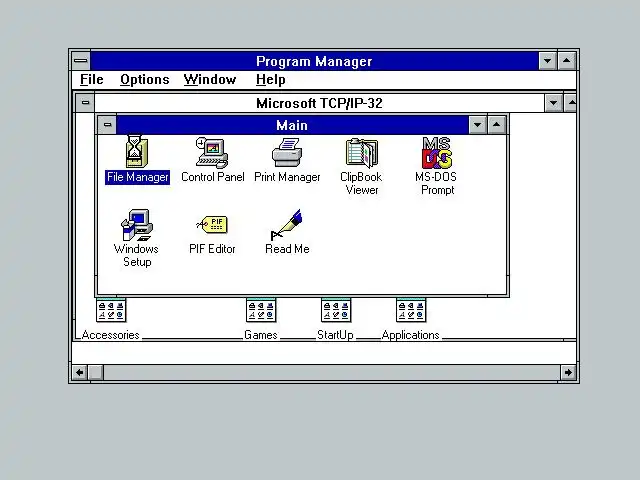Click the "StartUp" group label
The image size is (640, 480).
click(335, 335)
